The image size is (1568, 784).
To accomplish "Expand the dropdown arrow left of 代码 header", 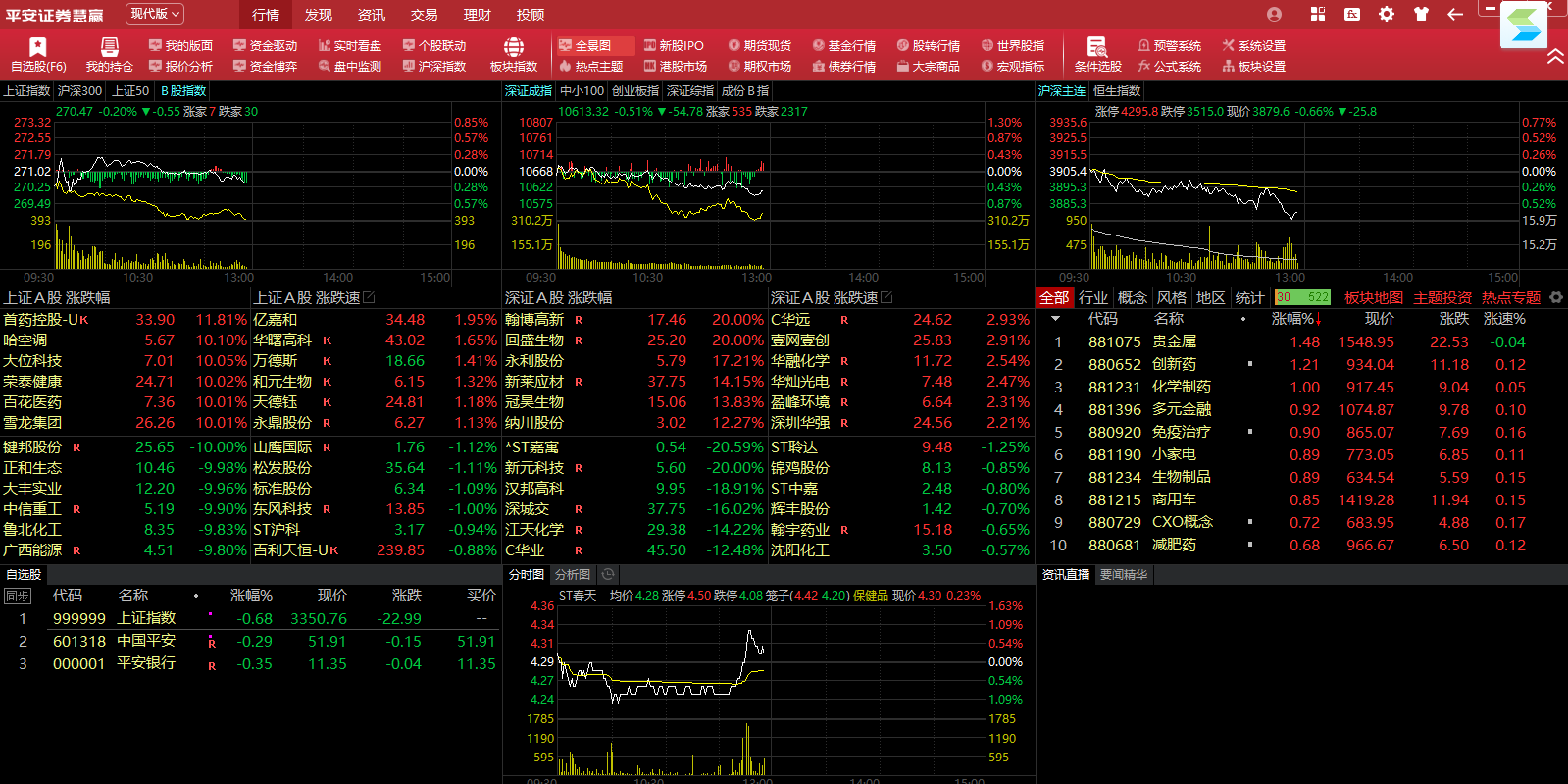I will [1055, 319].
